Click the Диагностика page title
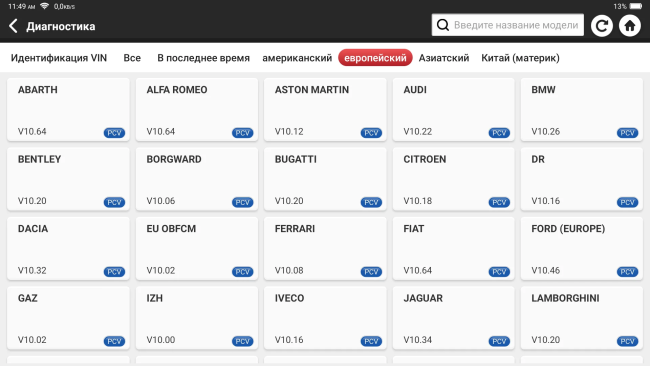Image resolution: width=650 pixels, height=366 pixels. [61, 26]
